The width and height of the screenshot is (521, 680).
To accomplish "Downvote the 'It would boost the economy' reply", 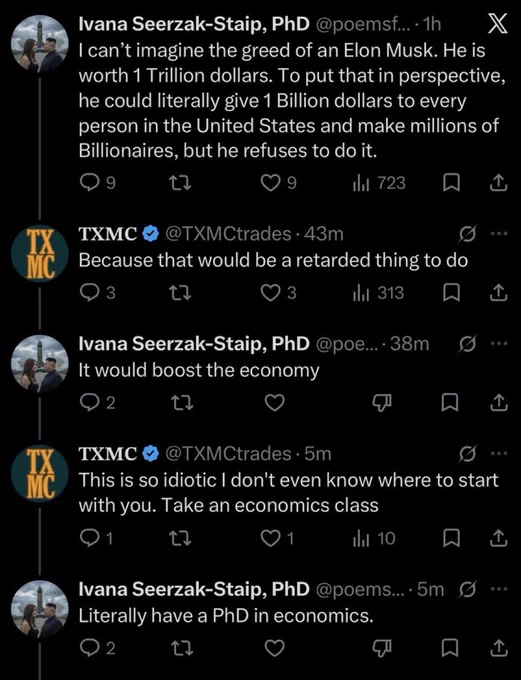I will pos(382,403).
